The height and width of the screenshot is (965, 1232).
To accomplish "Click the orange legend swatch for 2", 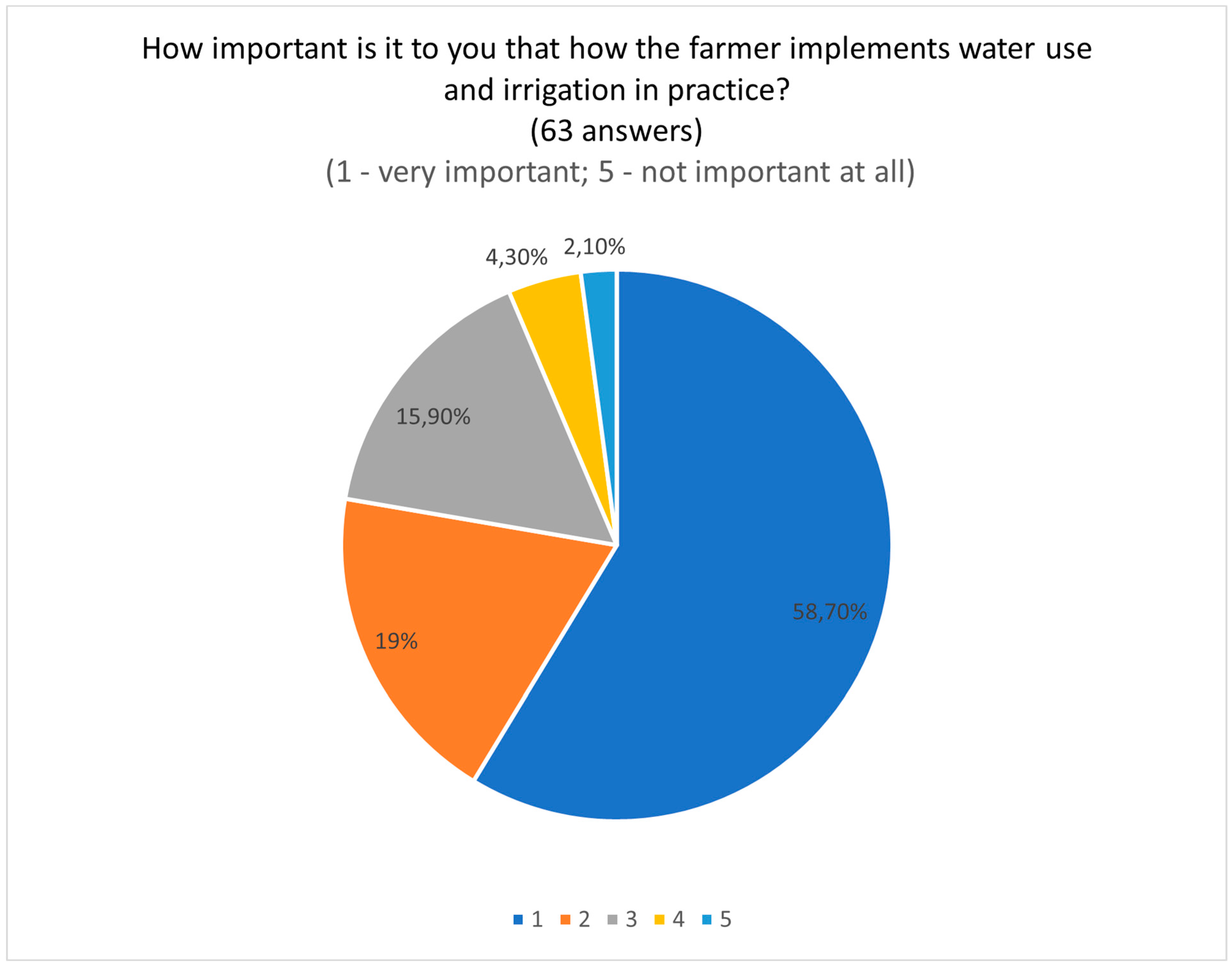I will [x=564, y=920].
